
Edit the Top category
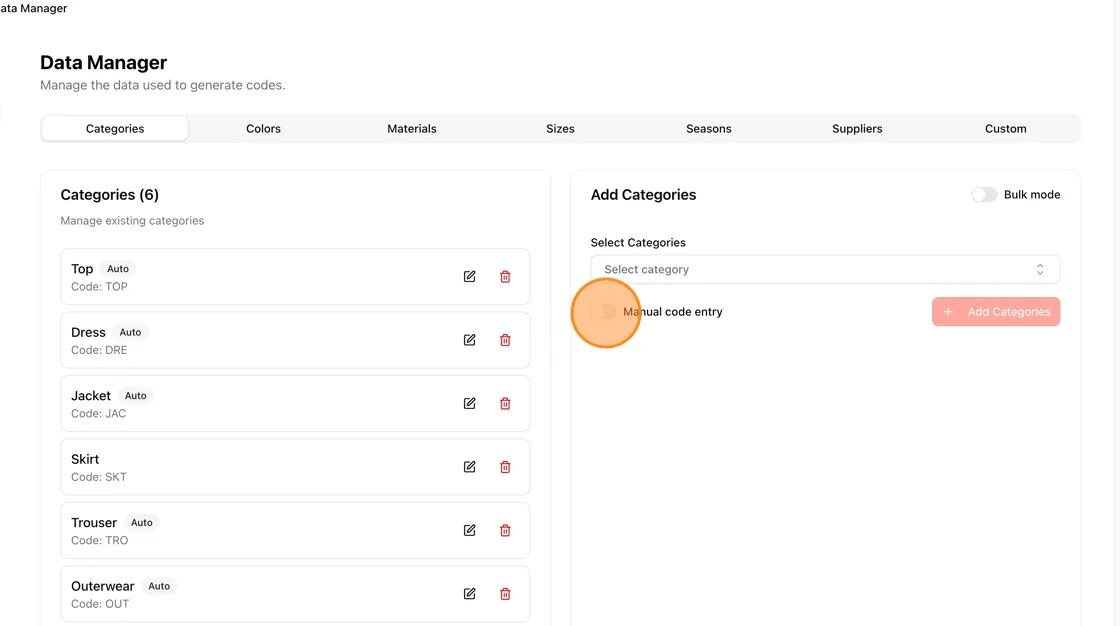(469, 277)
